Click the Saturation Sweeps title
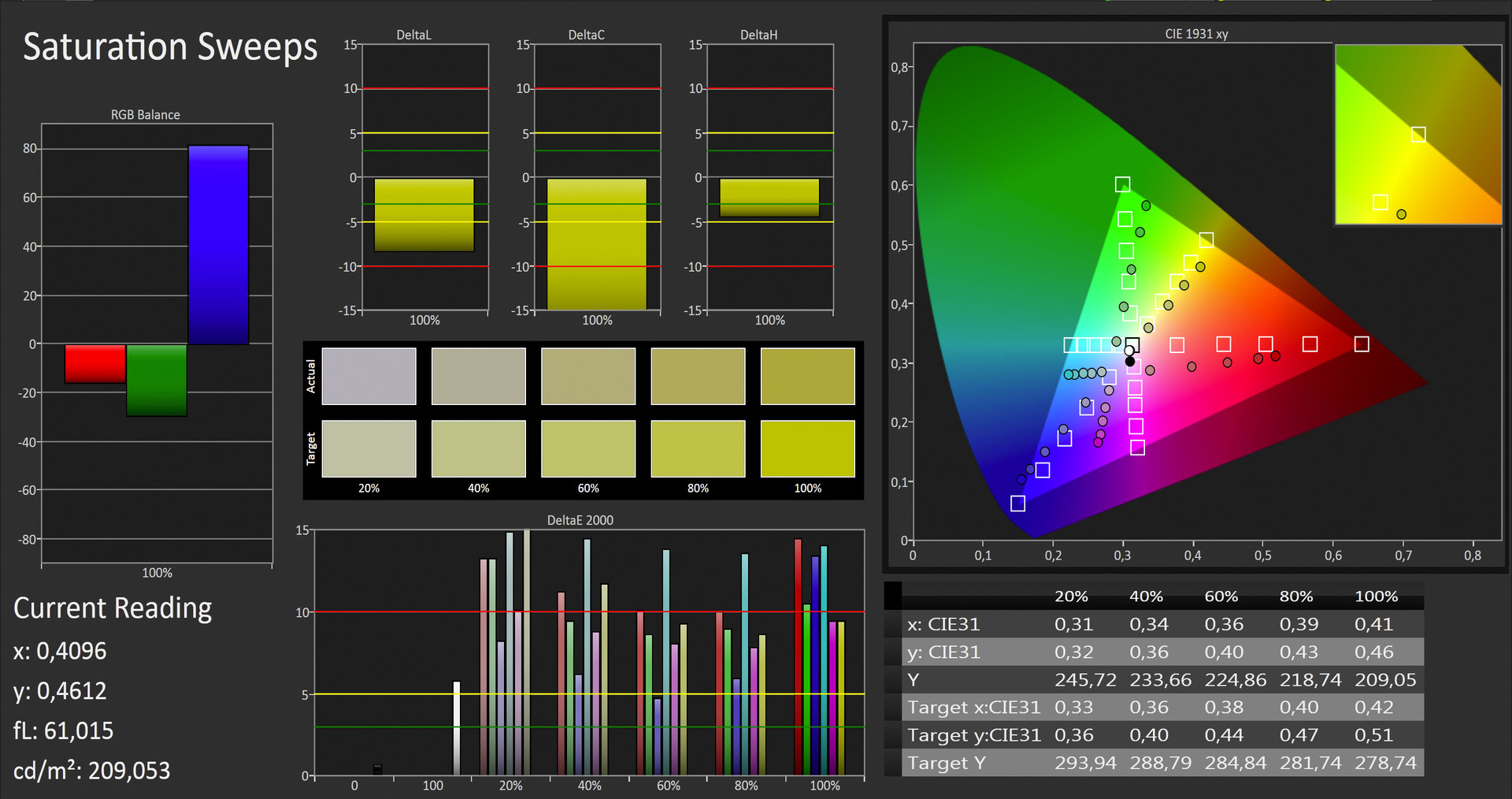This screenshot has height=799, width=1512. 170,47
